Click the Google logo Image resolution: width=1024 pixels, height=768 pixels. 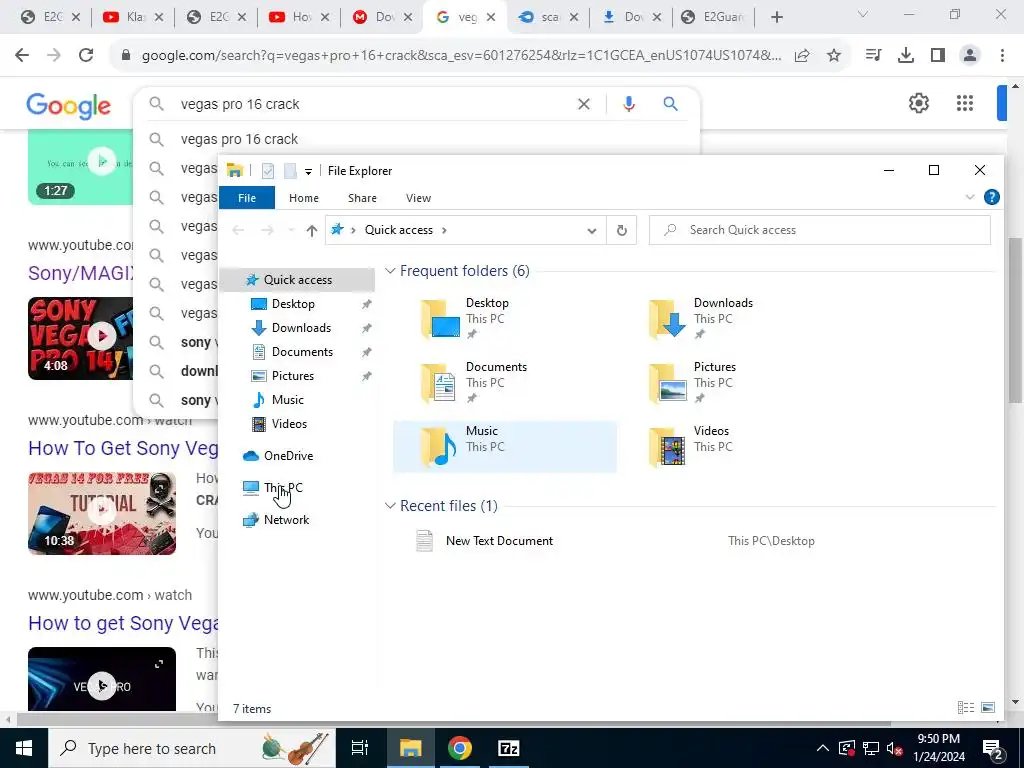click(69, 106)
